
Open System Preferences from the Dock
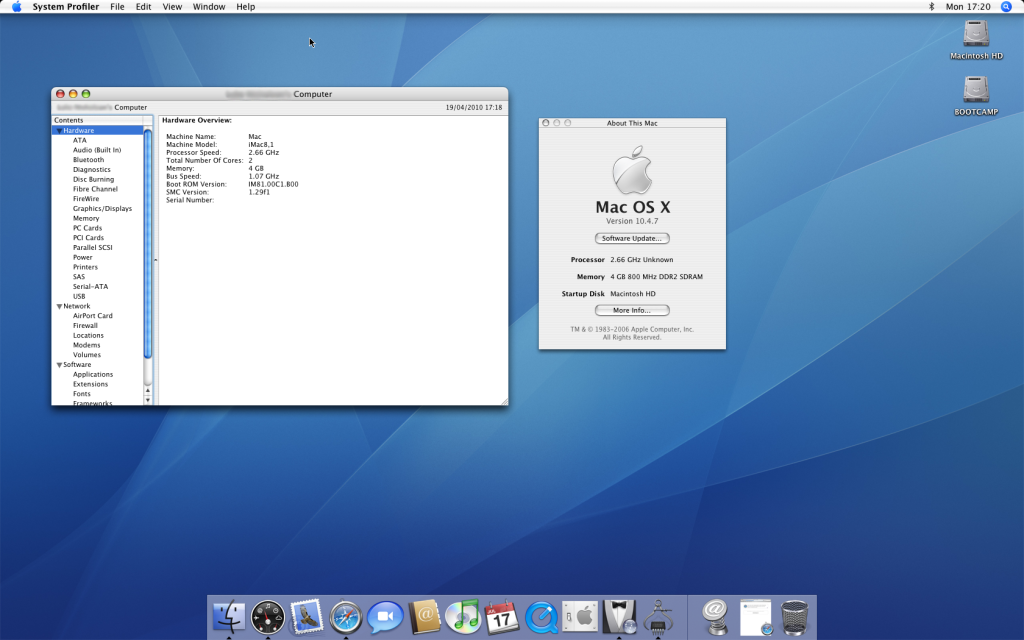(580, 617)
